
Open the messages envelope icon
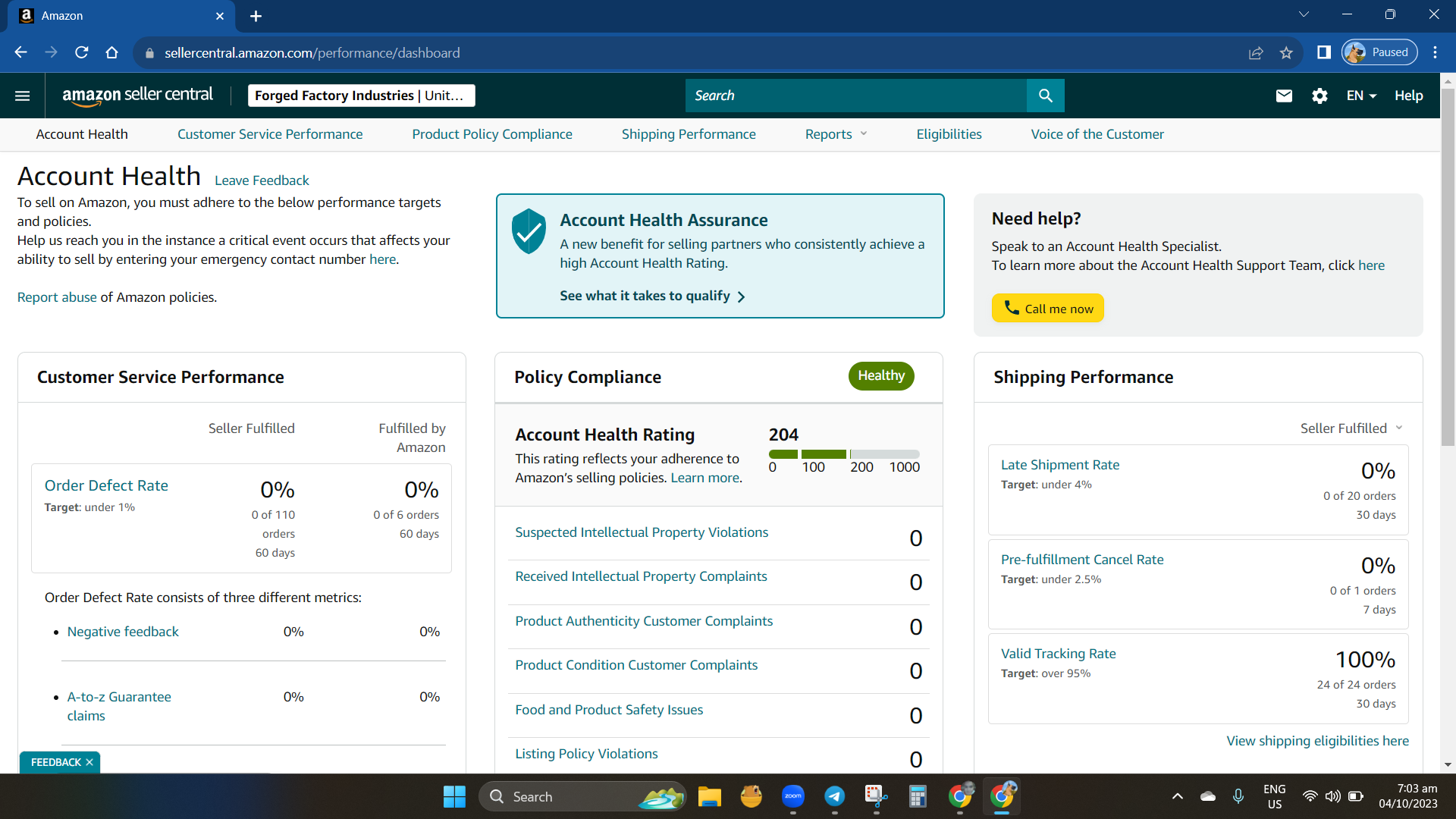pyautogui.click(x=1284, y=96)
